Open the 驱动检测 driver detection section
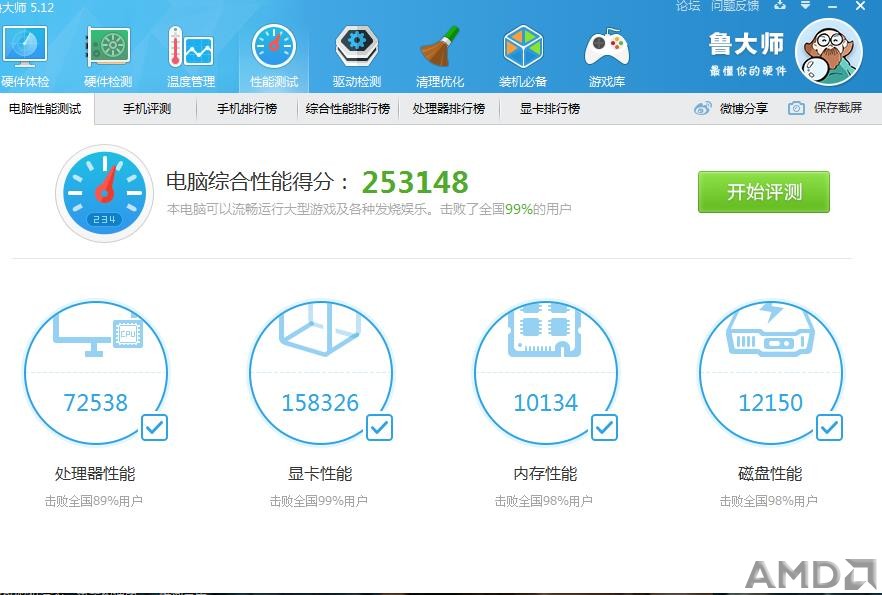 pos(357,57)
